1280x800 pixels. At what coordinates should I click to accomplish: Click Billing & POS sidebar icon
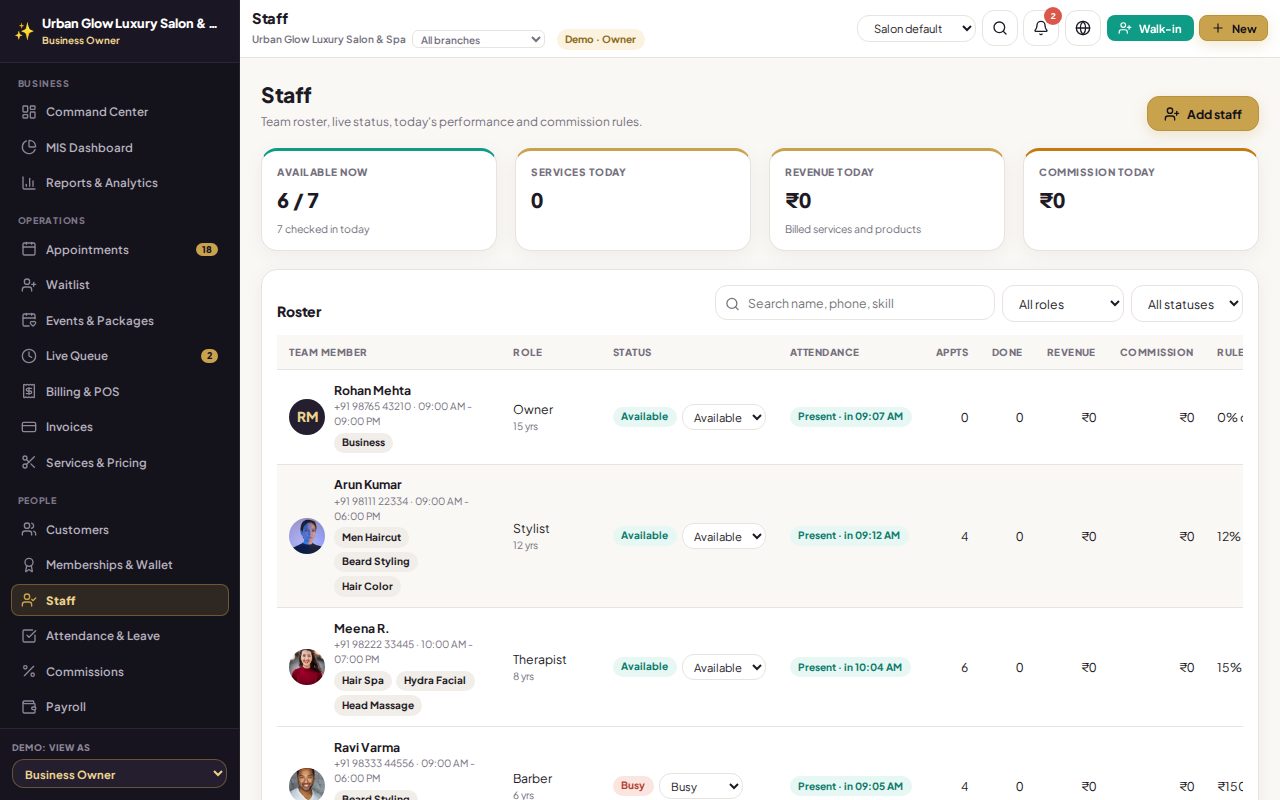(29, 392)
